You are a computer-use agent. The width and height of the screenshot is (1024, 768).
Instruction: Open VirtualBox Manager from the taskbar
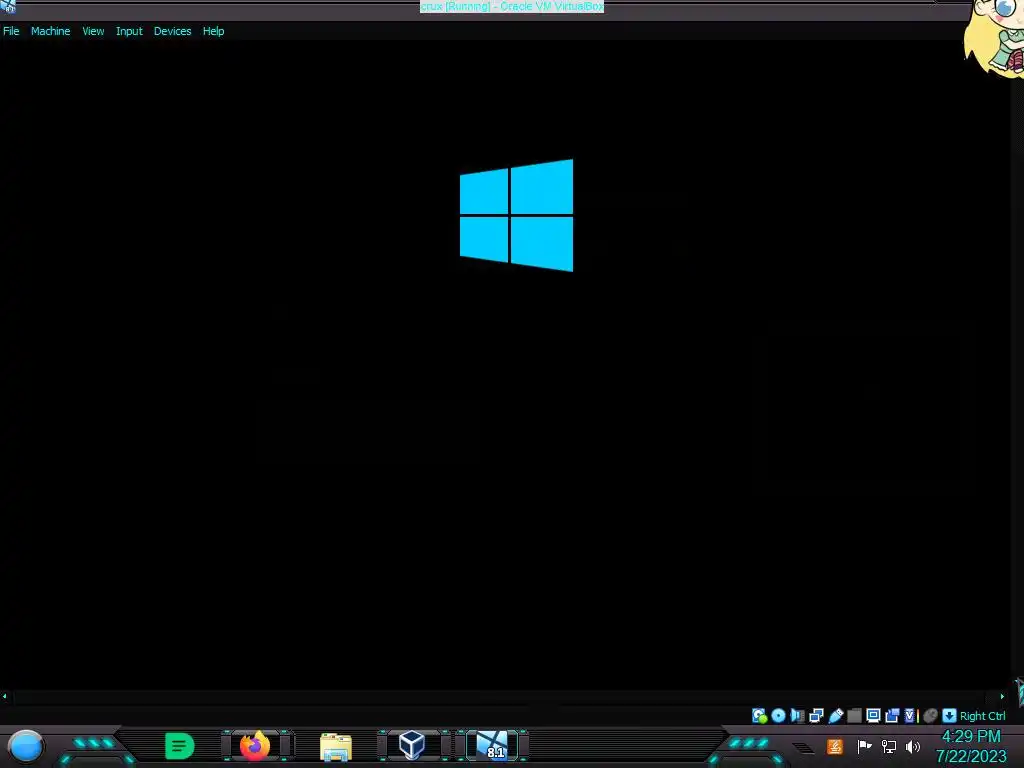point(412,745)
